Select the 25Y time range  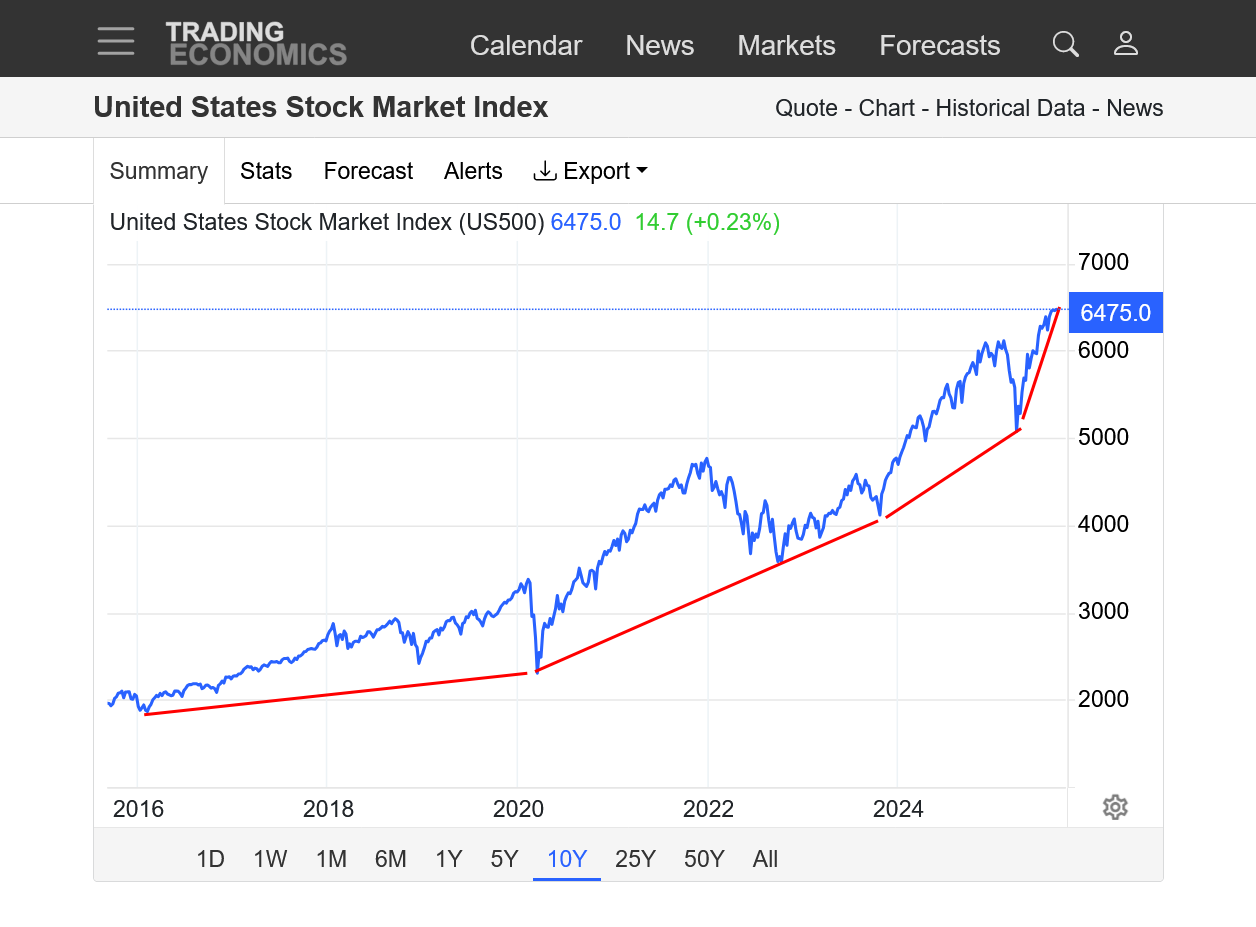click(635, 859)
